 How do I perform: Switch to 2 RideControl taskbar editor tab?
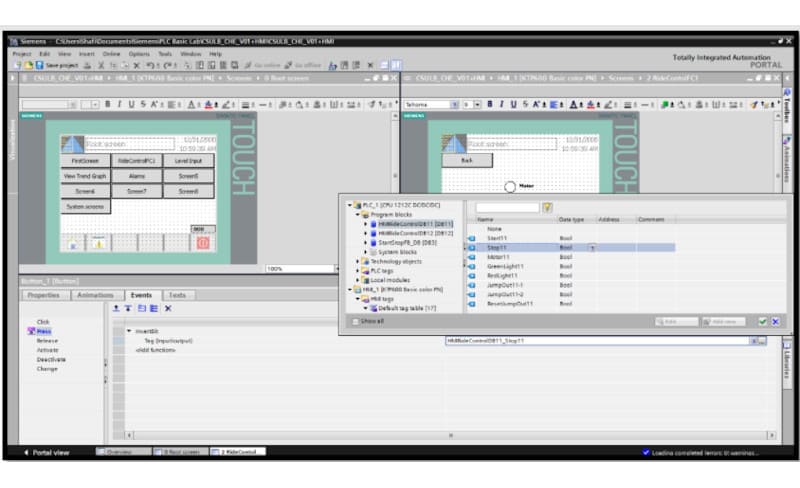pyautogui.click(x=238, y=452)
